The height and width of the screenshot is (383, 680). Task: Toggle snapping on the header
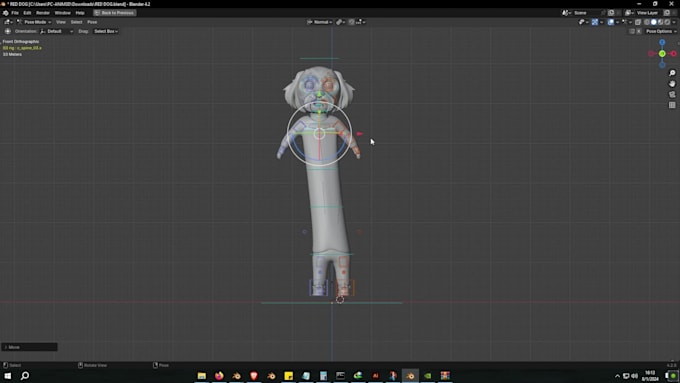click(351, 22)
